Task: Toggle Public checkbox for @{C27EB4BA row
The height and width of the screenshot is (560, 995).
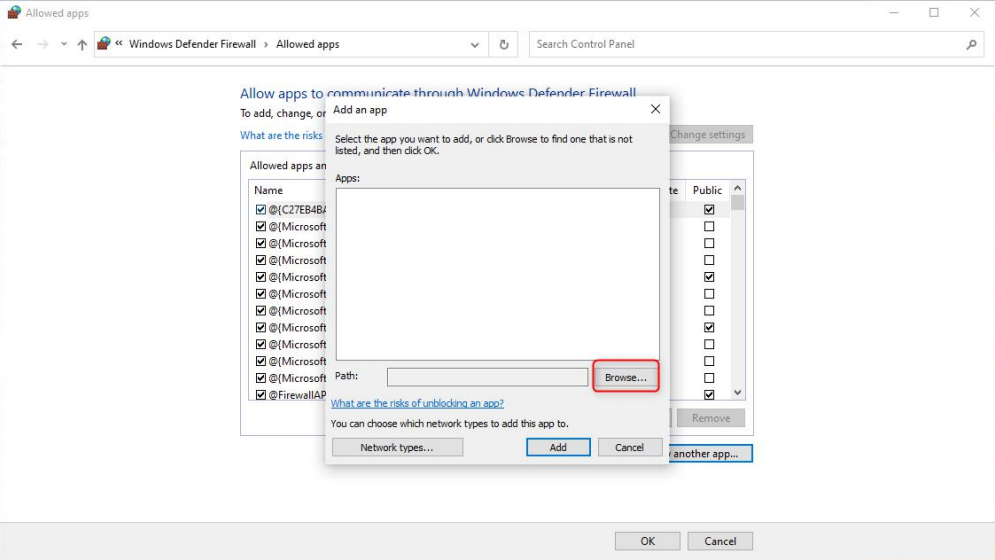Action: click(709, 210)
